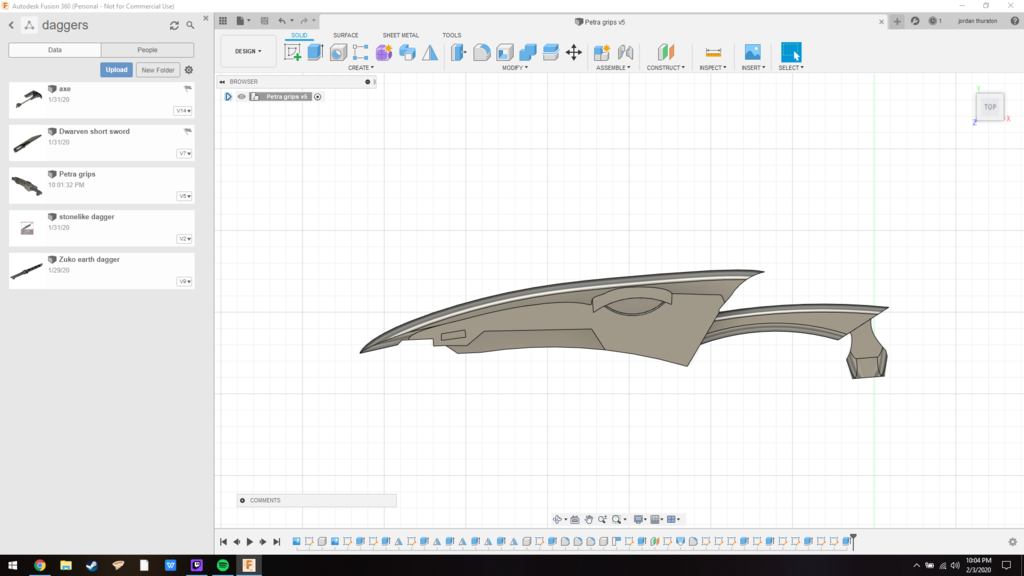Activate the Pan tool in navigation bar
Viewport: 1024px width, 576px height.
pos(588,518)
